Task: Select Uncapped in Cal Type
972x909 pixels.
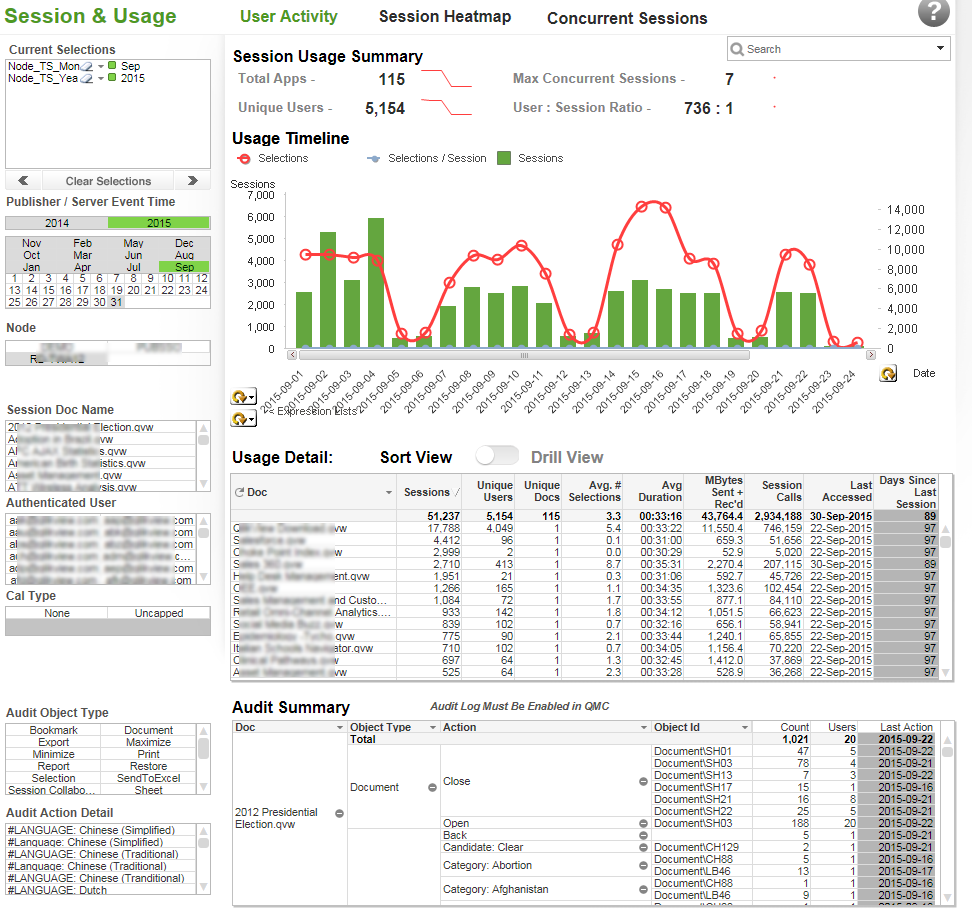Action: pyautogui.click(x=159, y=613)
